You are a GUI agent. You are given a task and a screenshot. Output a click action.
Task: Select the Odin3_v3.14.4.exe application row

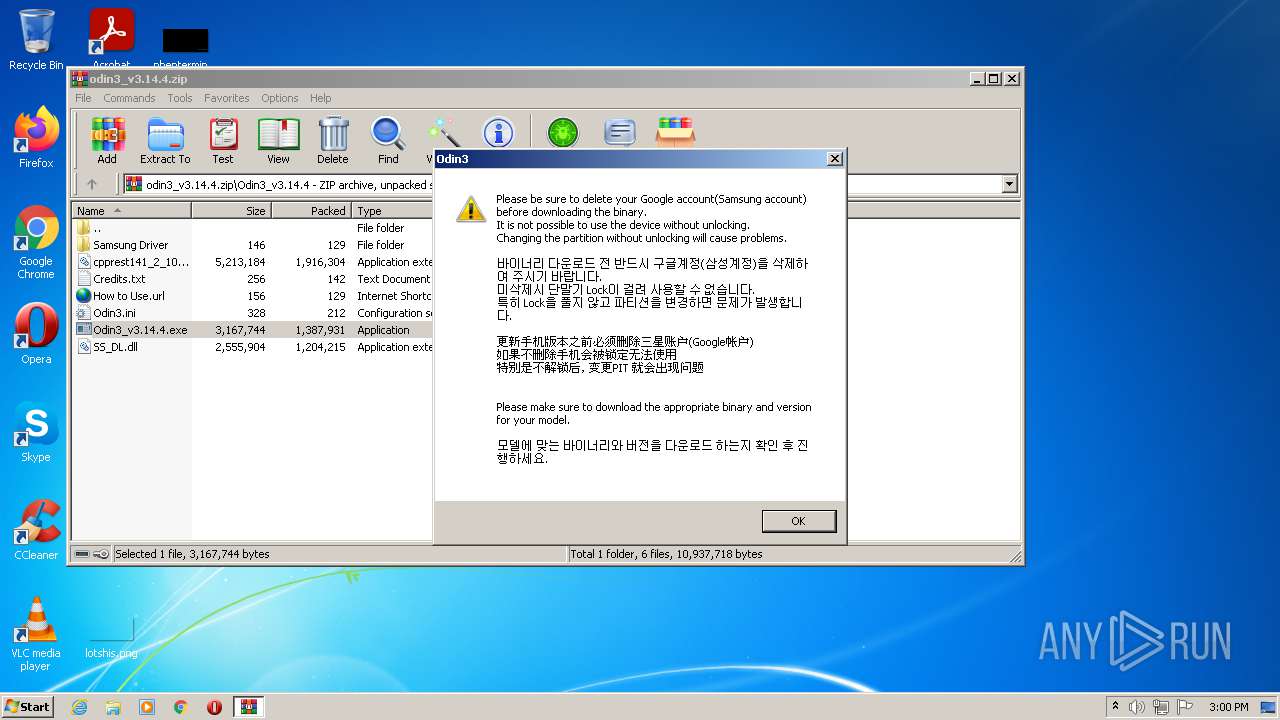(253, 330)
